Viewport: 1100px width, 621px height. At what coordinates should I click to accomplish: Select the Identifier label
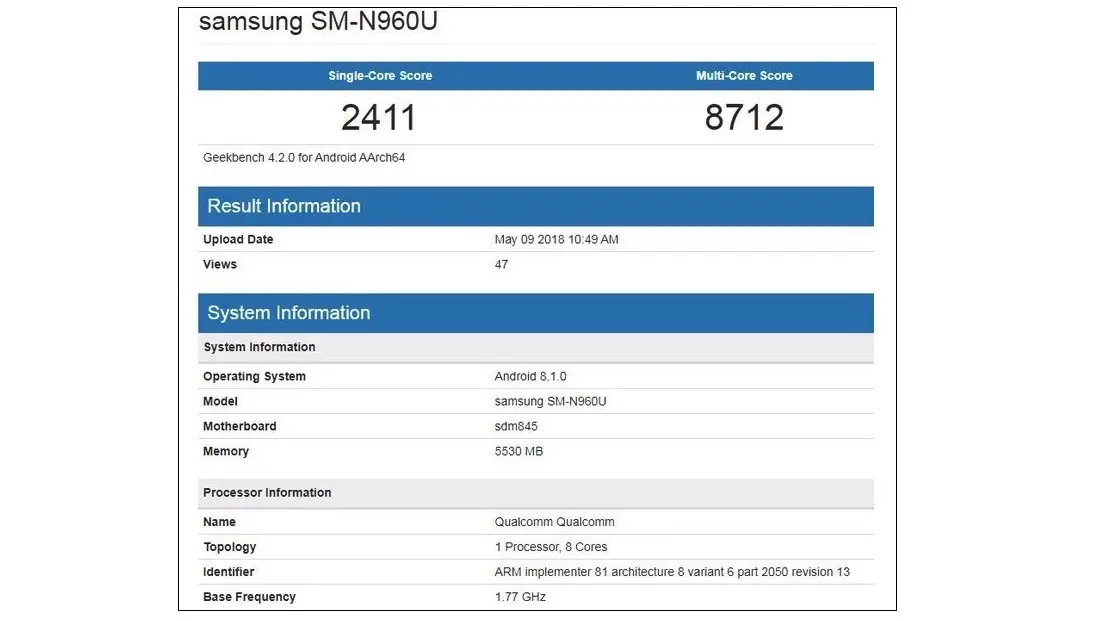pyautogui.click(x=228, y=572)
